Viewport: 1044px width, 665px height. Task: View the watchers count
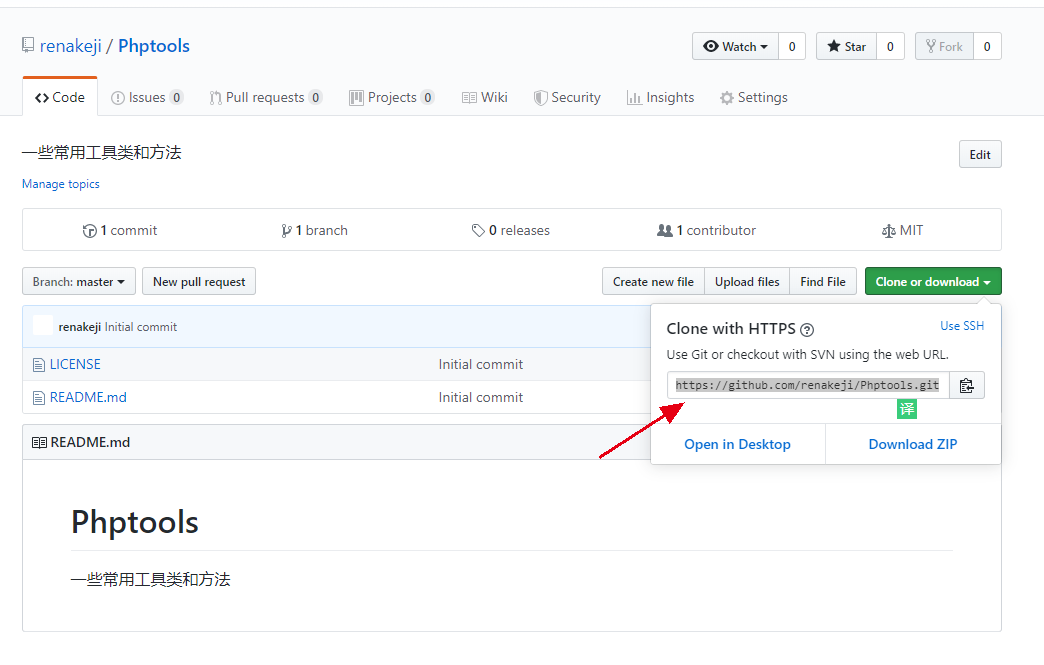(792, 47)
